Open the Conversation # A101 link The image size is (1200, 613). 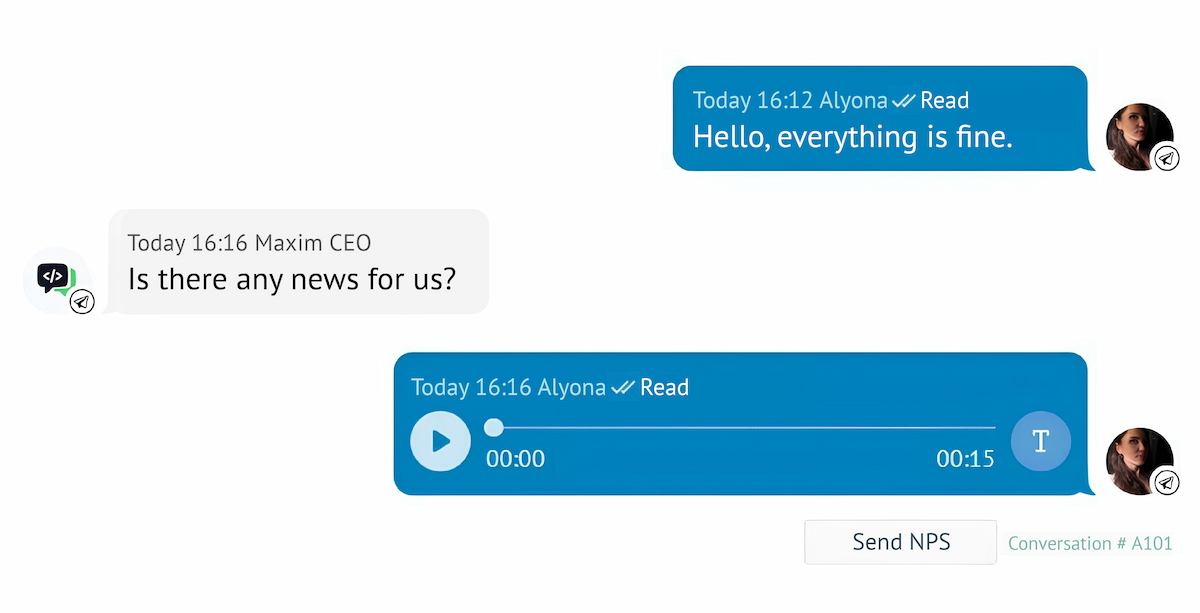1090,544
